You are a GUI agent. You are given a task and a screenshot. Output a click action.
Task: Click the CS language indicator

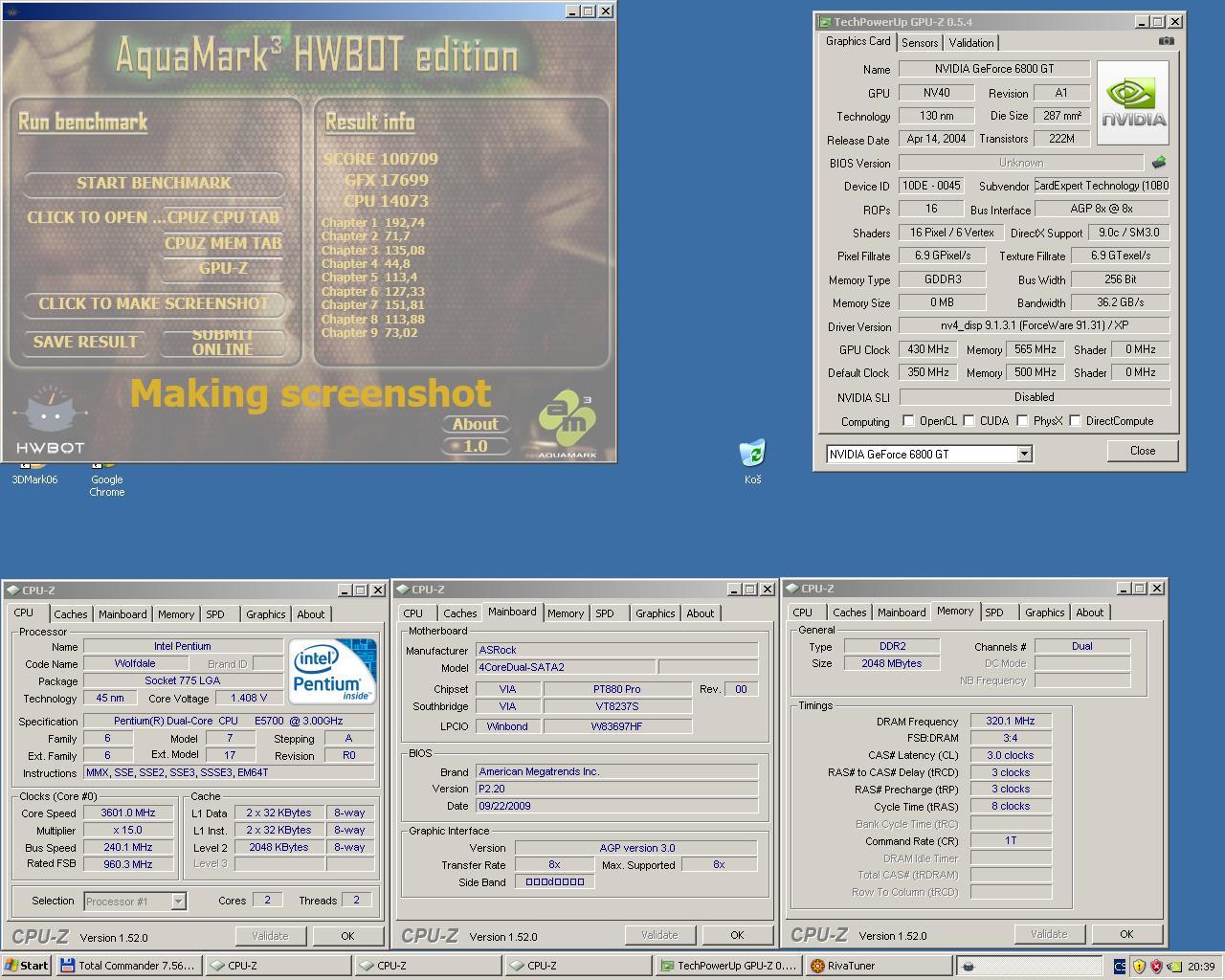pos(1121,967)
